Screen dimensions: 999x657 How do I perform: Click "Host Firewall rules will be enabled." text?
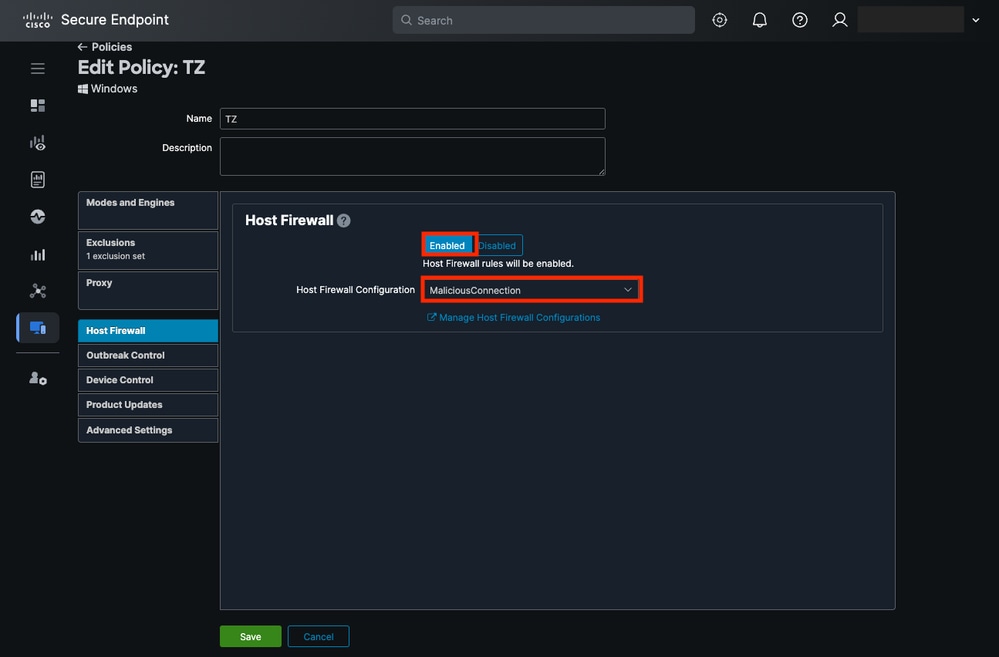498,264
